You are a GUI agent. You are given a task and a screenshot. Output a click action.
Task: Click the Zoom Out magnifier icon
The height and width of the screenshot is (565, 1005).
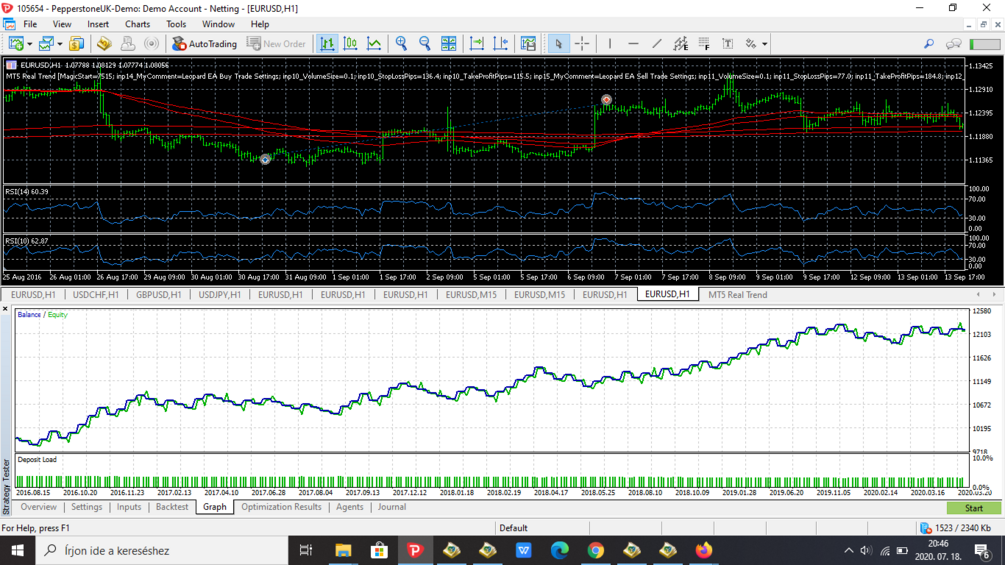[424, 44]
